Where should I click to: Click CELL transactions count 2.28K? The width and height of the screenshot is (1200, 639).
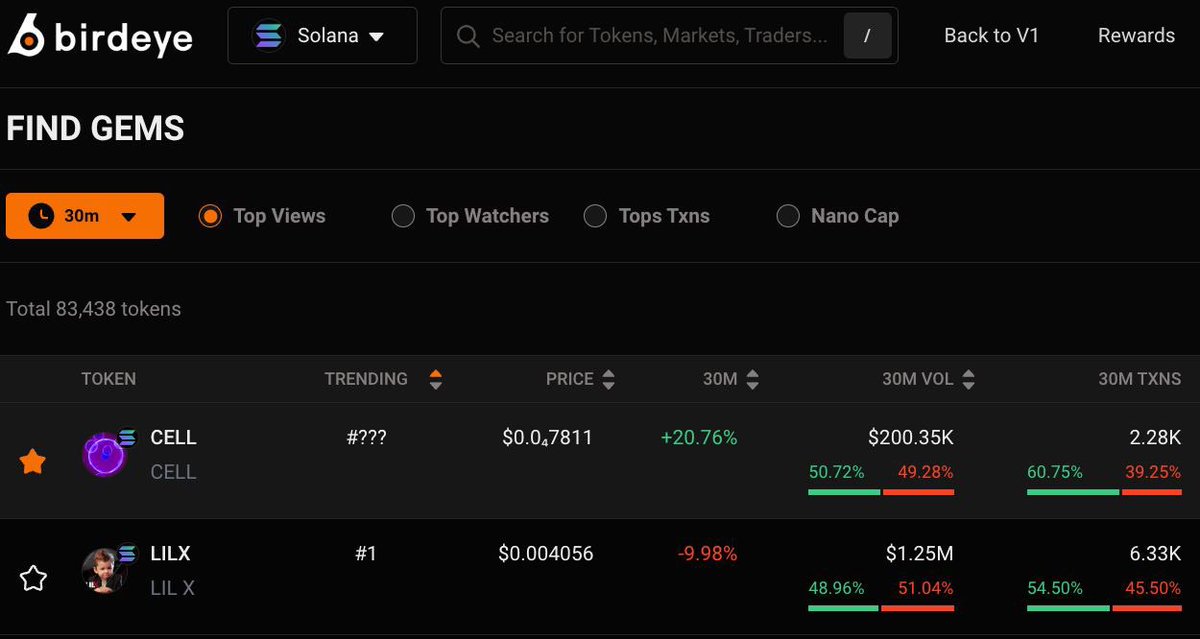(x=1155, y=438)
